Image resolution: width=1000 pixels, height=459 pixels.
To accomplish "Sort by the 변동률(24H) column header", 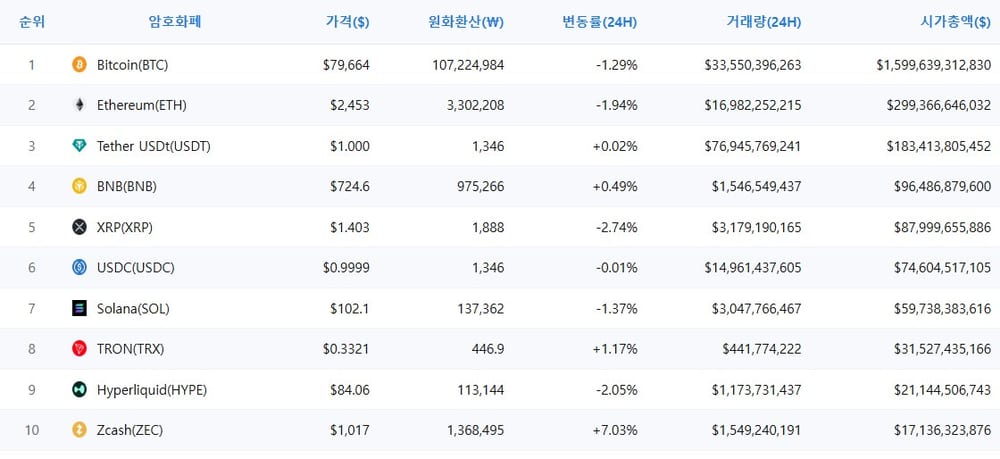I will [x=599, y=22].
